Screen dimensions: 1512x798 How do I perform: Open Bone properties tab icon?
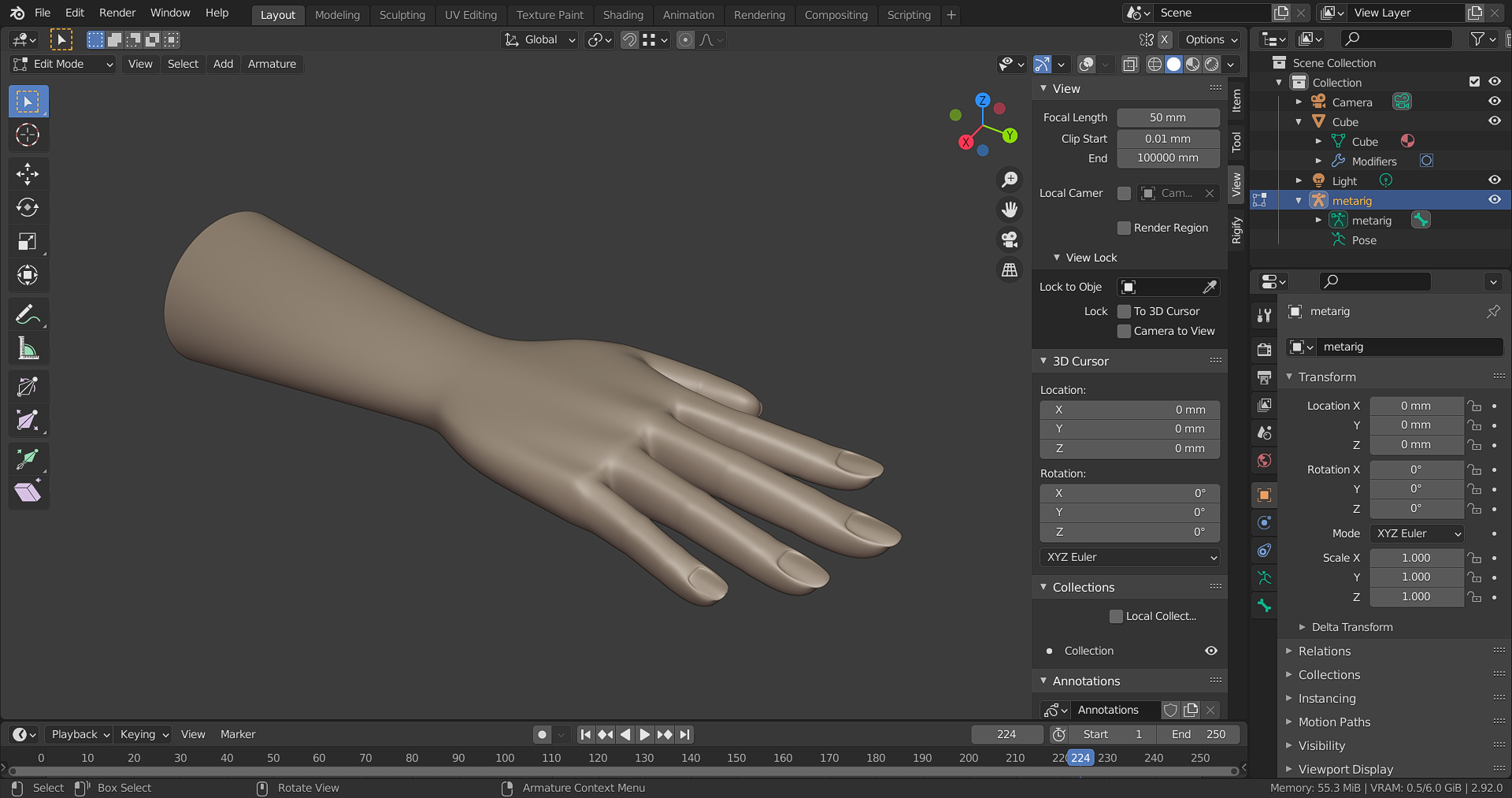point(1265,606)
